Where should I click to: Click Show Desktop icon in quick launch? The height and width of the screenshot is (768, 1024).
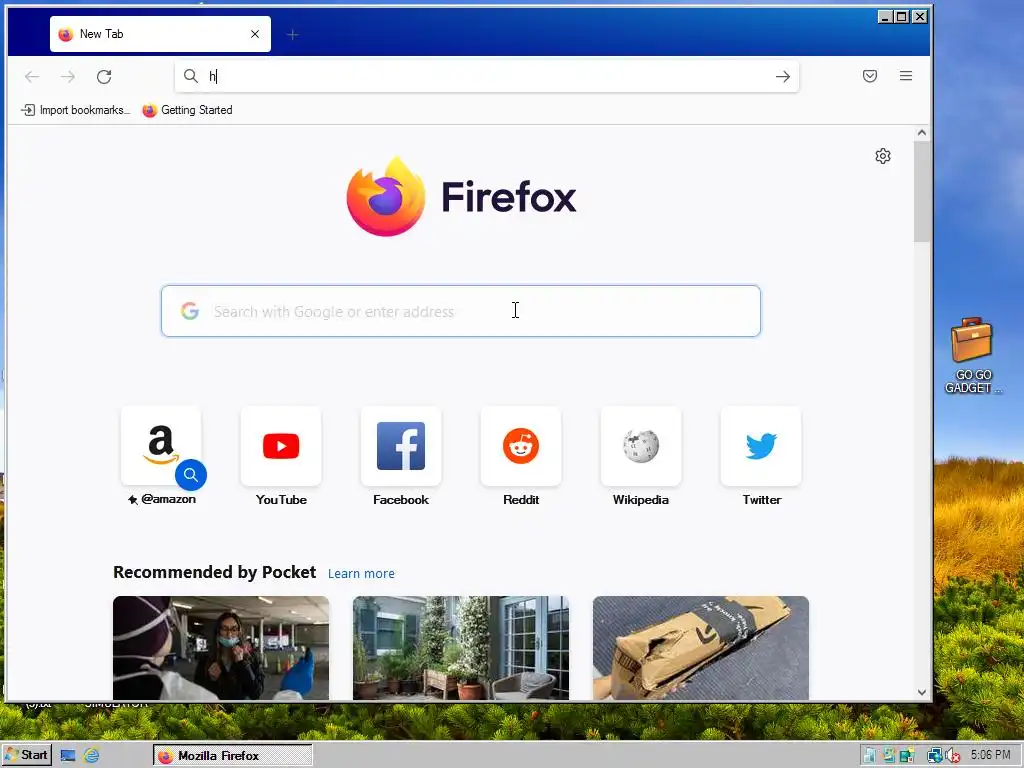click(68, 756)
